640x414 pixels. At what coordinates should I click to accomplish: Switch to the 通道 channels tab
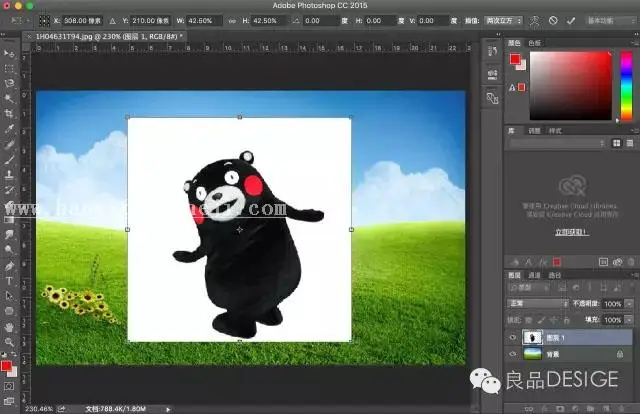coord(534,275)
